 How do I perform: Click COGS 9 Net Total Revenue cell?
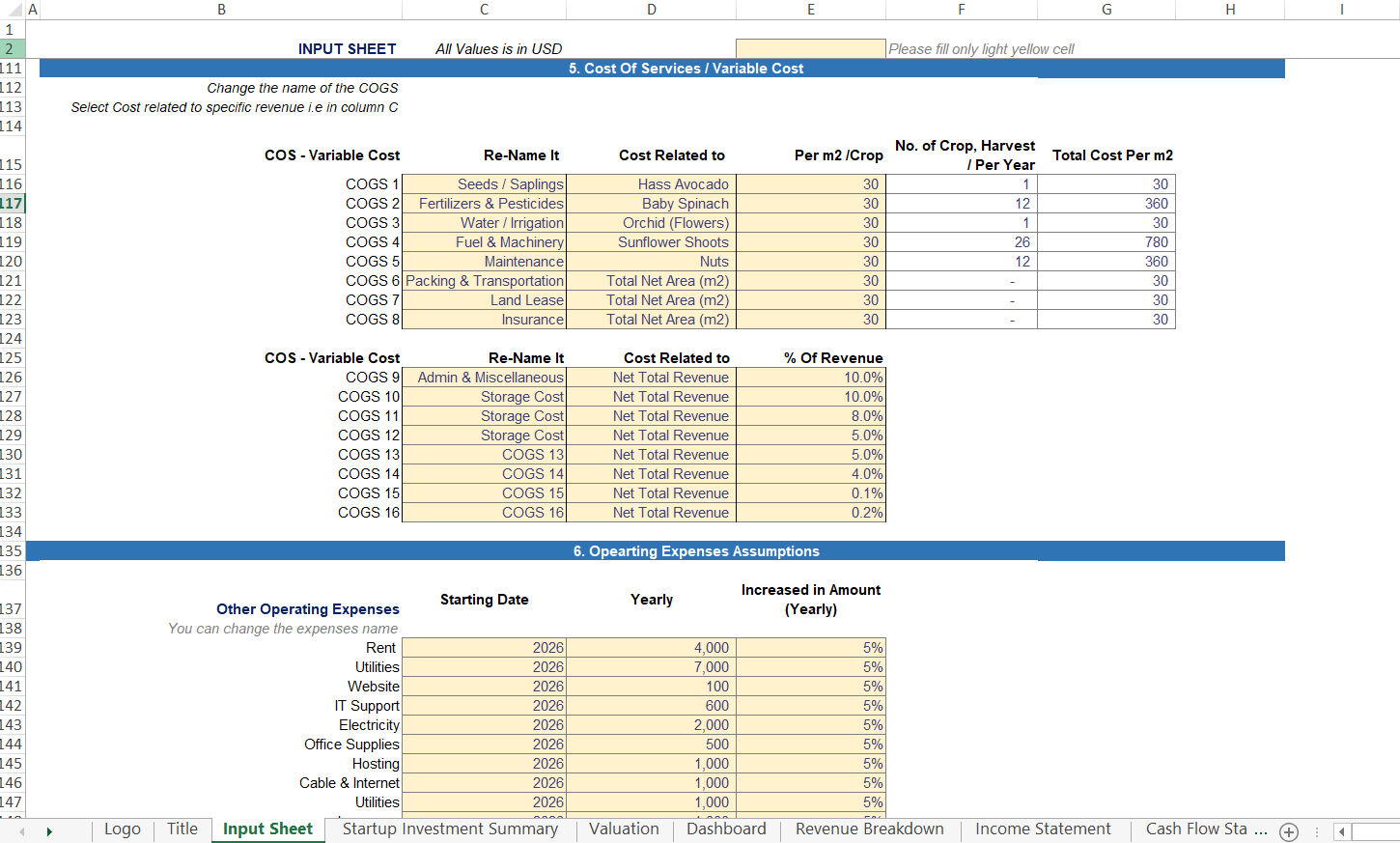tap(651, 378)
